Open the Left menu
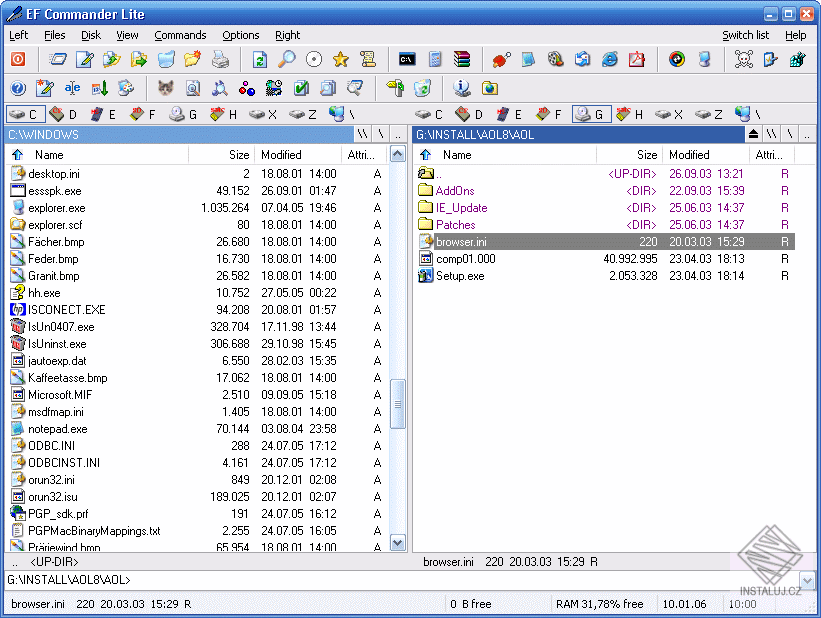This screenshot has width=821, height=618. click(x=18, y=35)
